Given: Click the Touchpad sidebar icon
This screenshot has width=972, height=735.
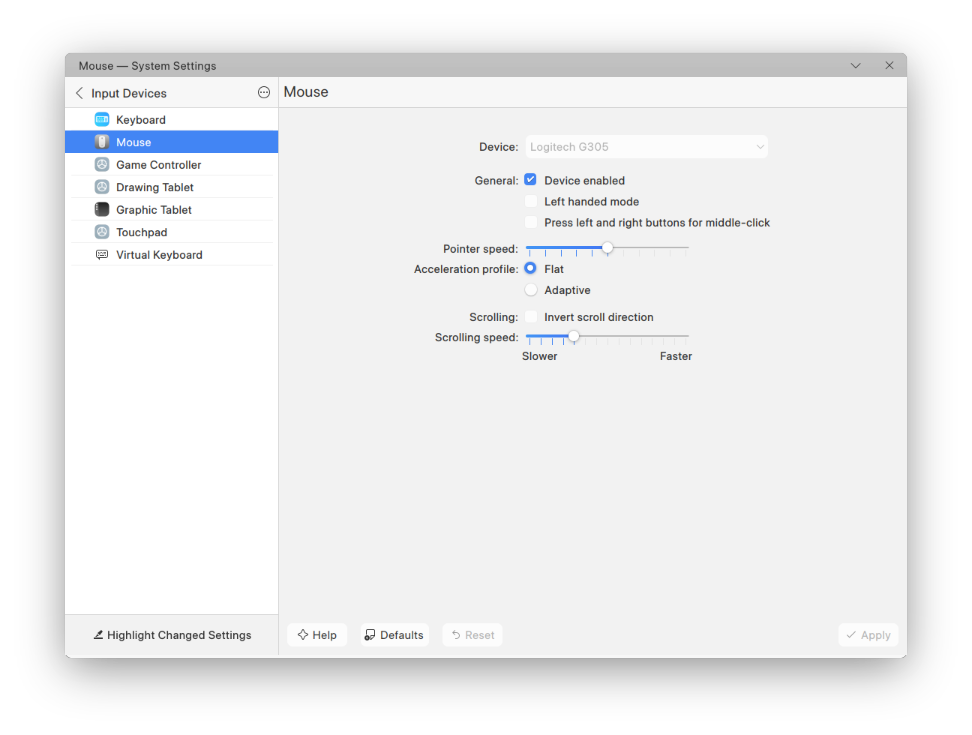Looking at the screenshot, I should click(102, 232).
